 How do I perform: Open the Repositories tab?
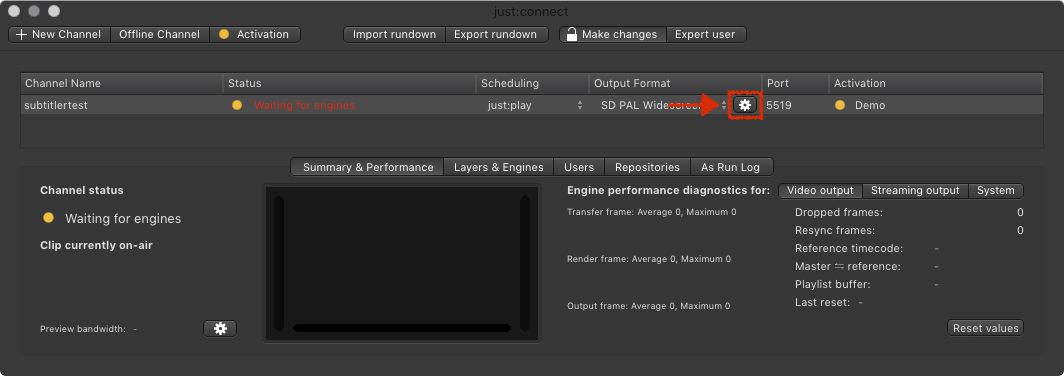pos(647,167)
